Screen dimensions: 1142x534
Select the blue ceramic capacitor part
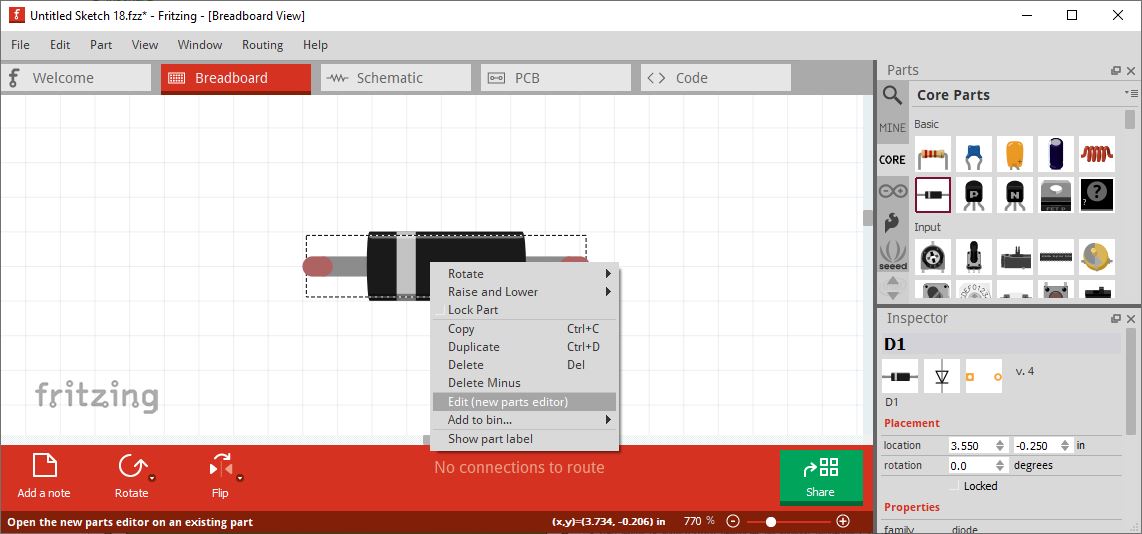coord(974,154)
